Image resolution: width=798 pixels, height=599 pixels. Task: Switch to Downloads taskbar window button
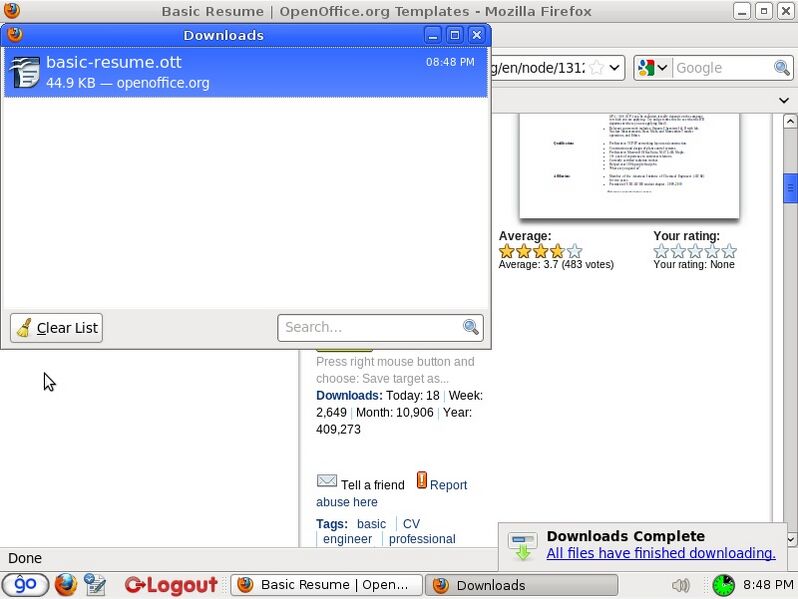(522, 585)
